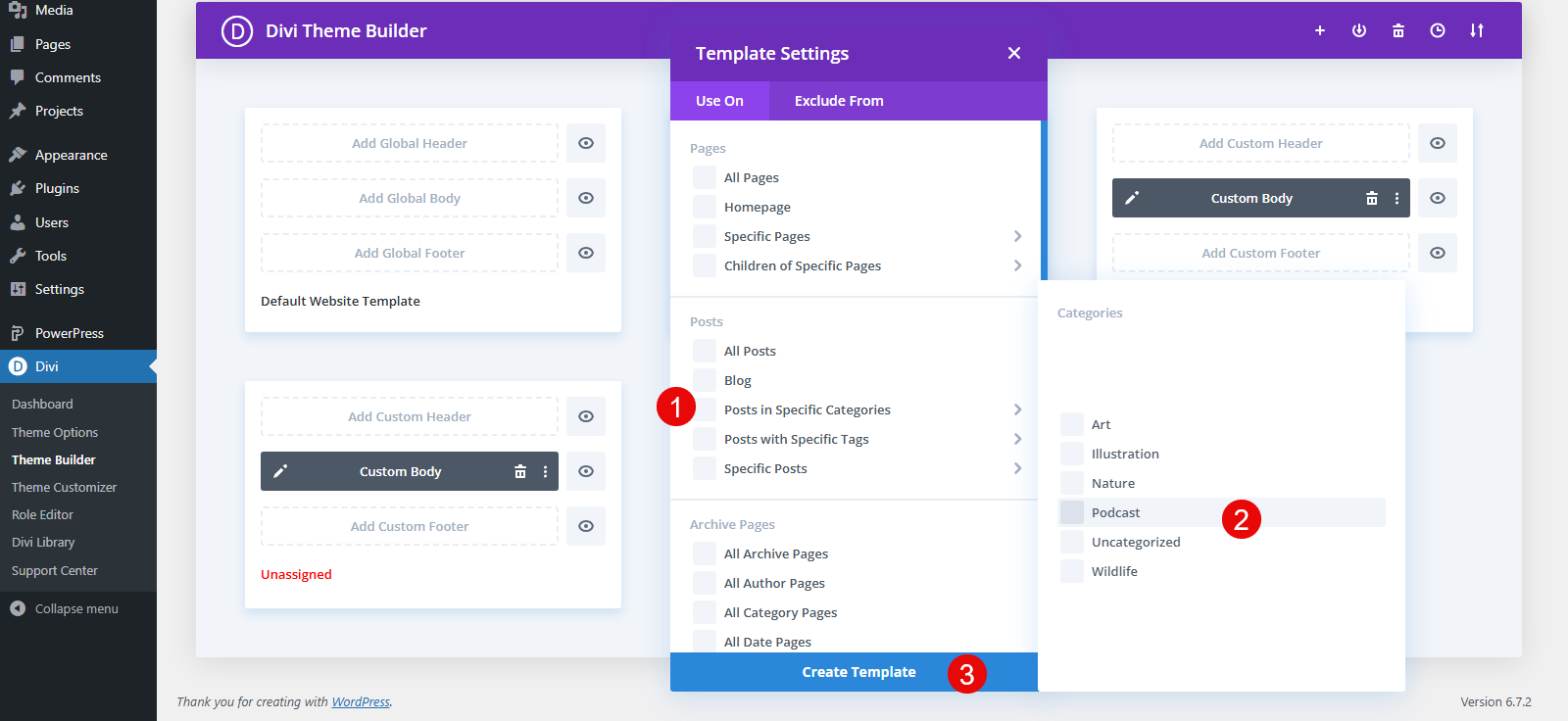Open the history clock icon
The height and width of the screenshot is (721, 1568).
pyautogui.click(x=1438, y=31)
